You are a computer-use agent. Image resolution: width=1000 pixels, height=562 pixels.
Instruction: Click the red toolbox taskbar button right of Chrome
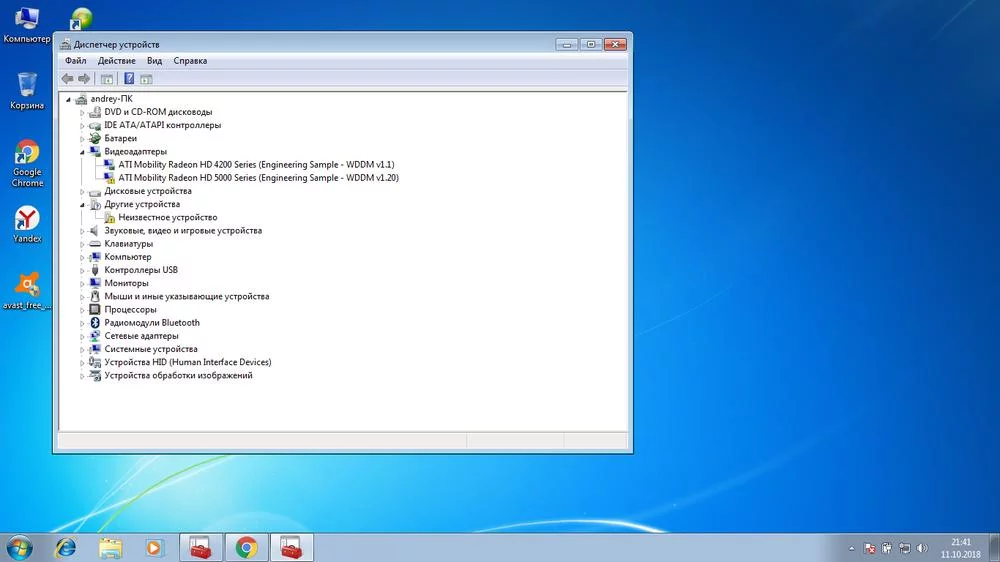(291, 548)
